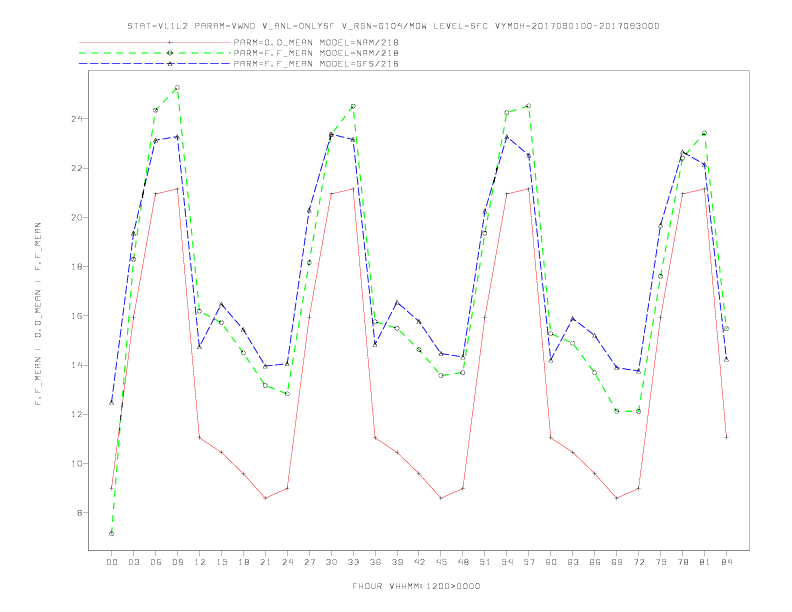The height and width of the screenshot is (612, 792).
Task: Click x-axis tick label 36
Action: pyautogui.click(x=375, y=562)
